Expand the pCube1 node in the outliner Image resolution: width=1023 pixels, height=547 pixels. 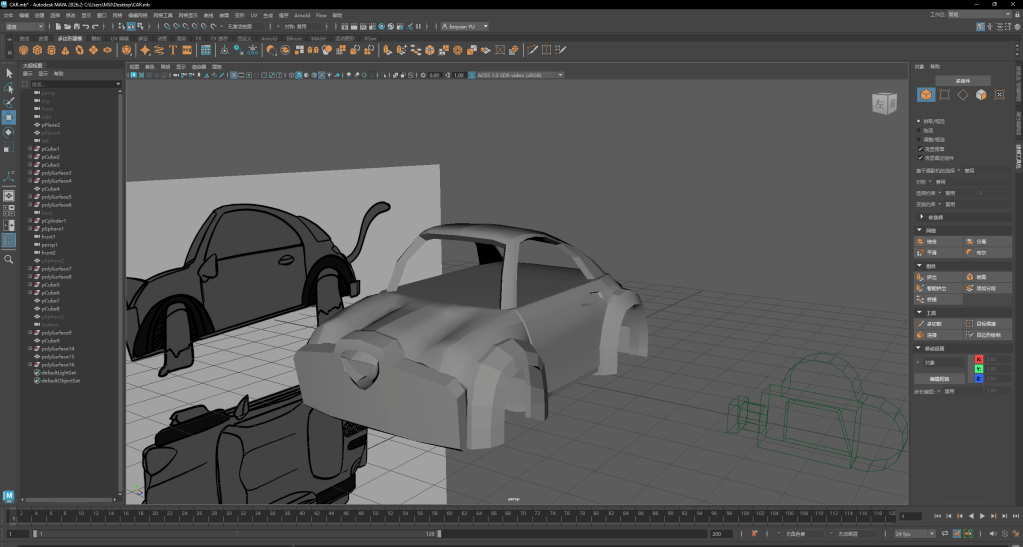click(31, 149)
